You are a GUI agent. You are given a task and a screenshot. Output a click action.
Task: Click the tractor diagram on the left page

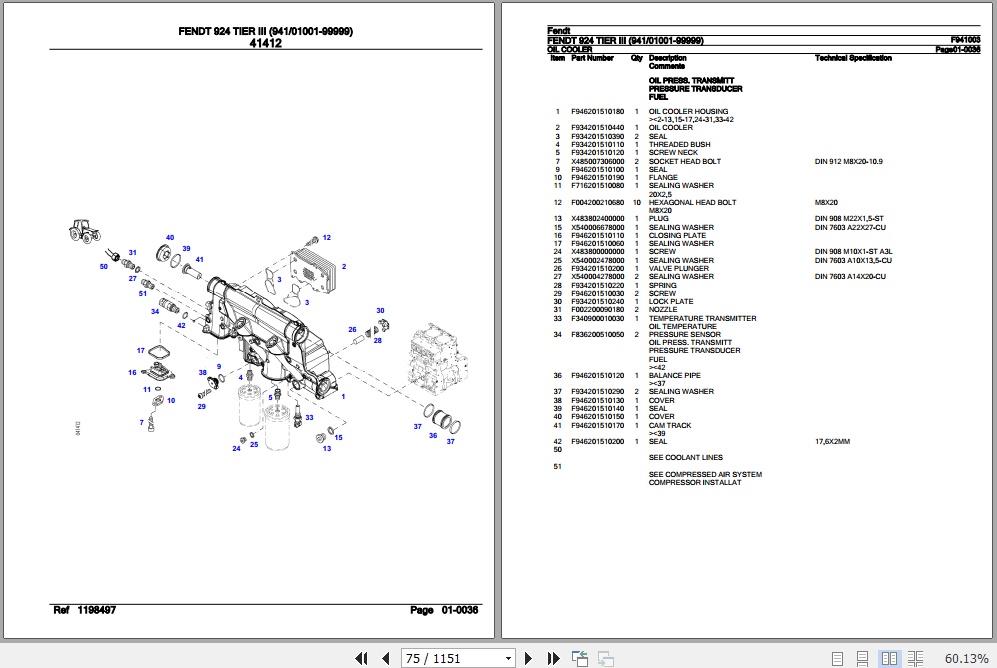click(84, 230)
